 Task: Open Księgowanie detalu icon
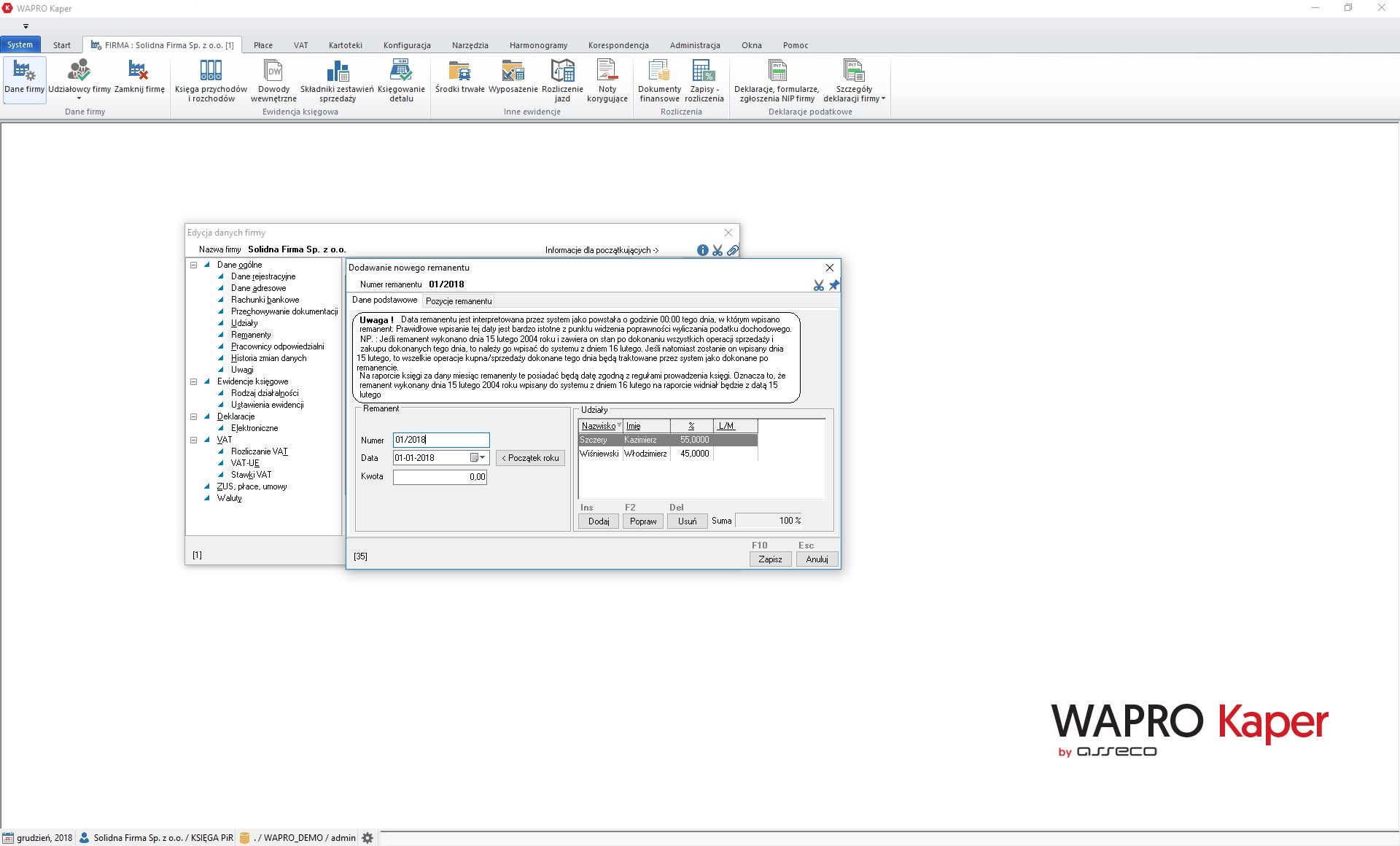coord(401,80)
